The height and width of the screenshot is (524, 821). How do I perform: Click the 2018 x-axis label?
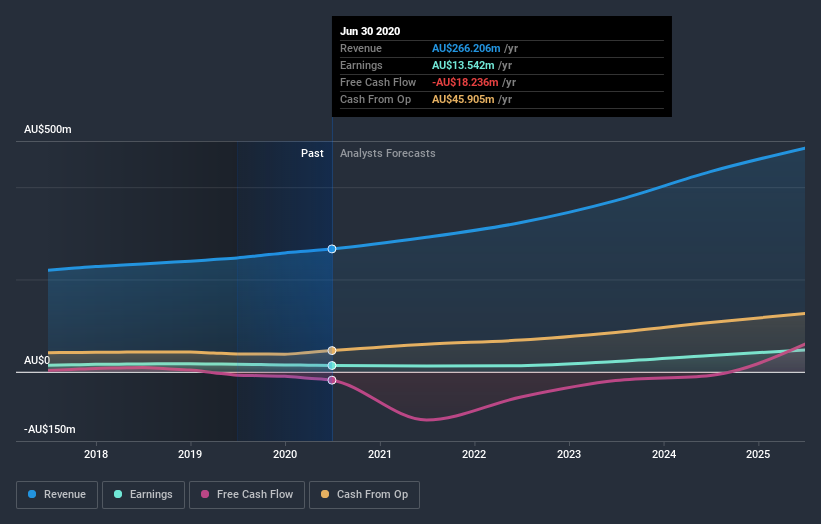96,454
